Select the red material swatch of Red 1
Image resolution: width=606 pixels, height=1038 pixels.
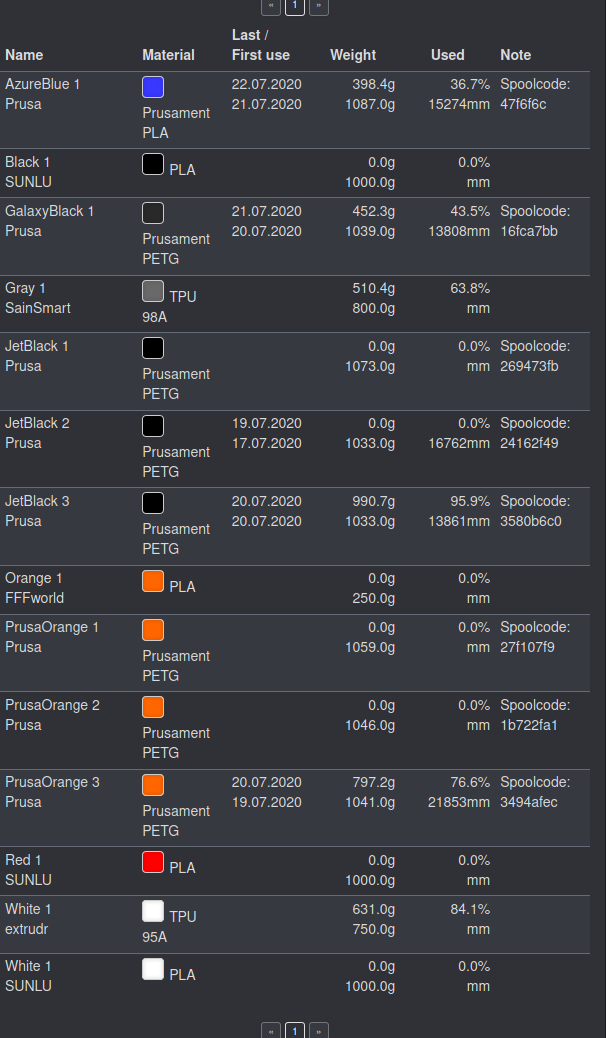click(152, 863)
